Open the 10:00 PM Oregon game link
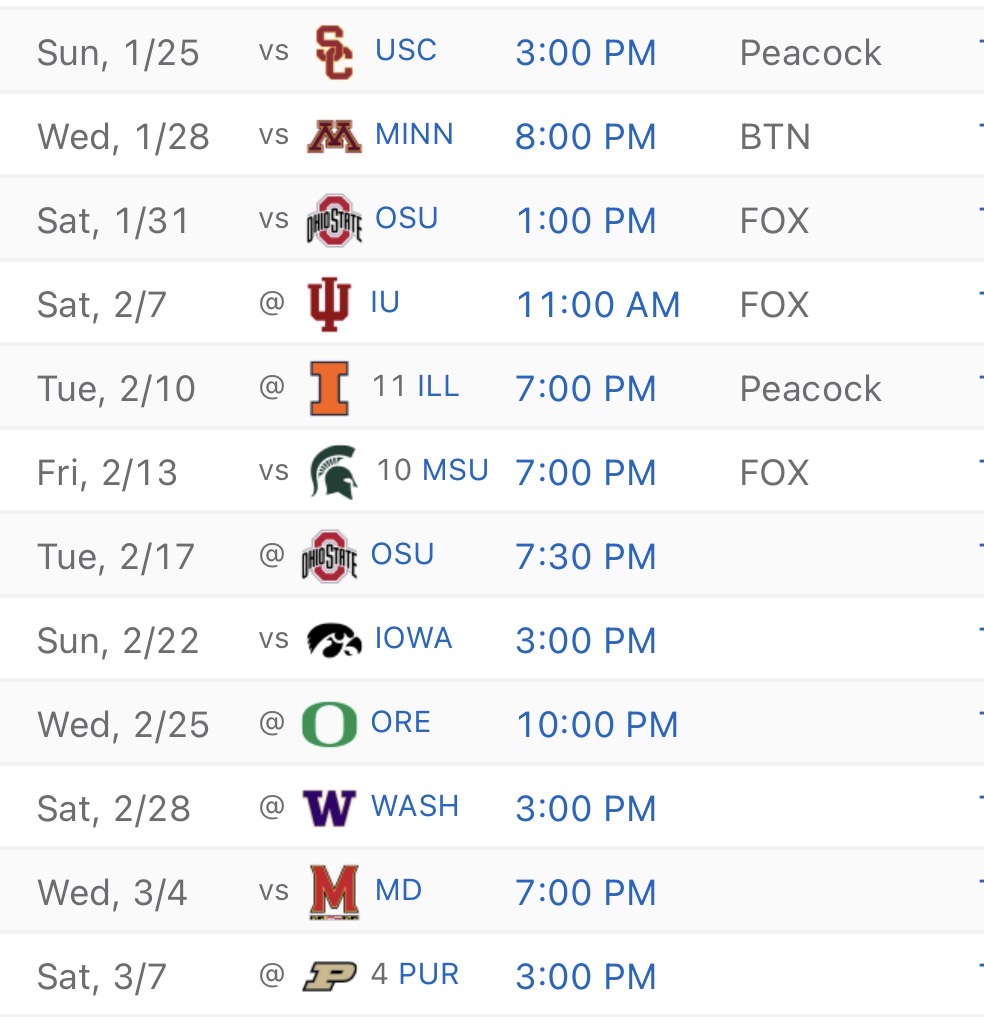Viewport: 984px width, 1017px height. [x=597, y=724]
